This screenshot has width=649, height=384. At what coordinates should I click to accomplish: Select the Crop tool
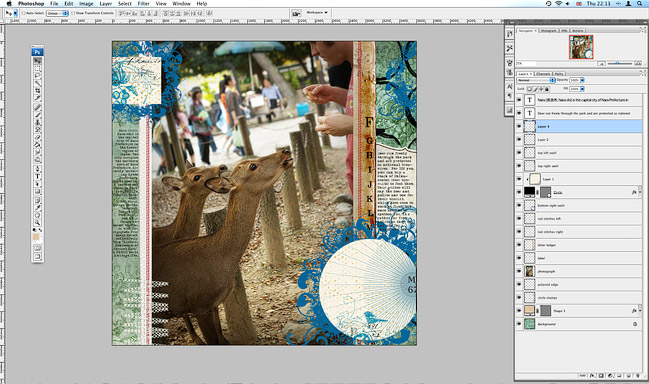(37, 90)
